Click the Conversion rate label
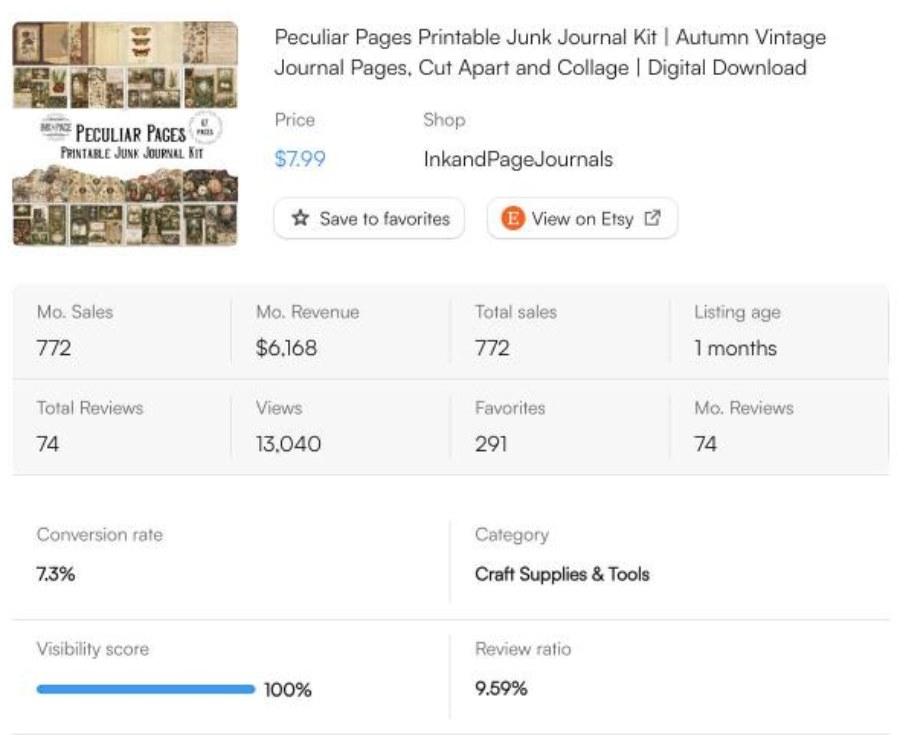The height and width of the screenshot is (735, 900). (99, 534)
